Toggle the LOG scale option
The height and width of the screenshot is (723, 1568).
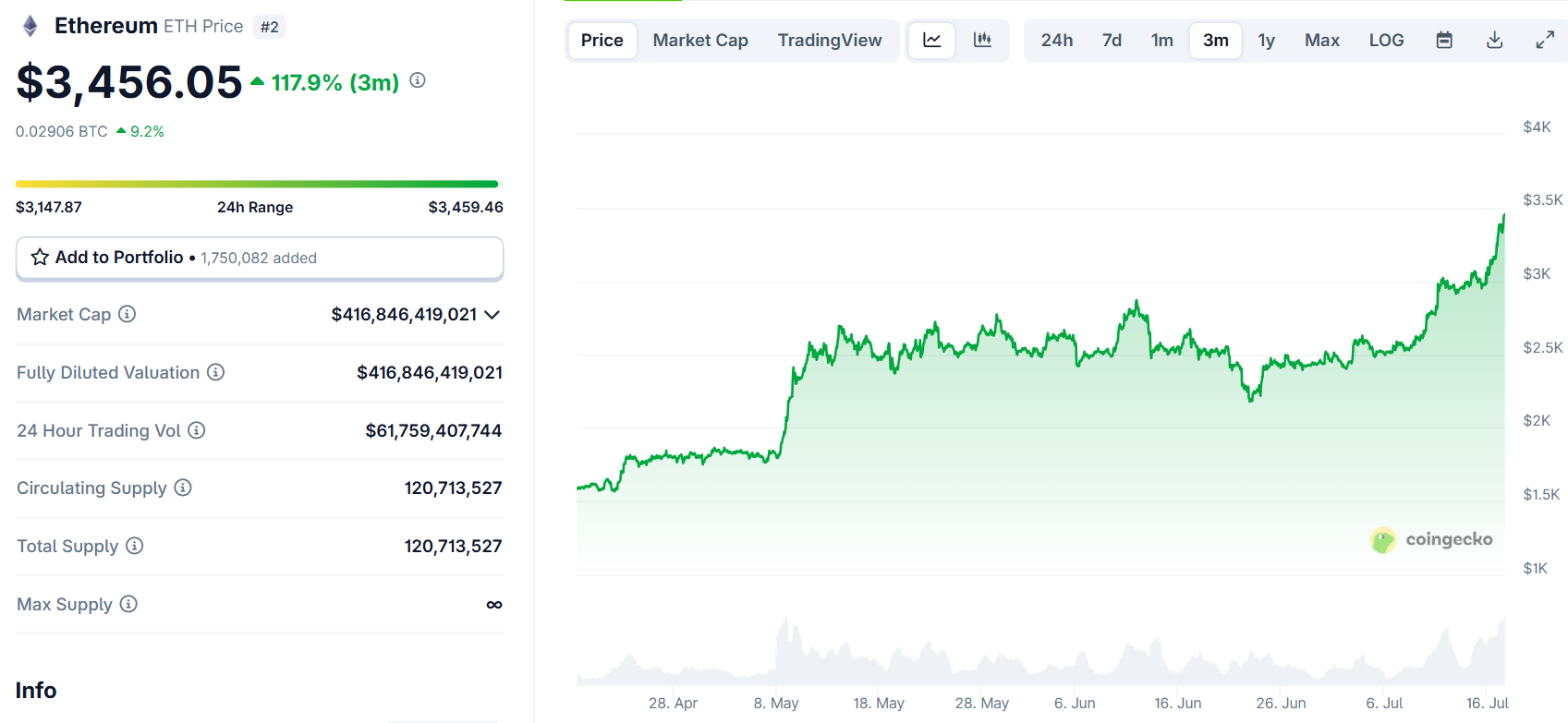click(x=1387, y=40)
